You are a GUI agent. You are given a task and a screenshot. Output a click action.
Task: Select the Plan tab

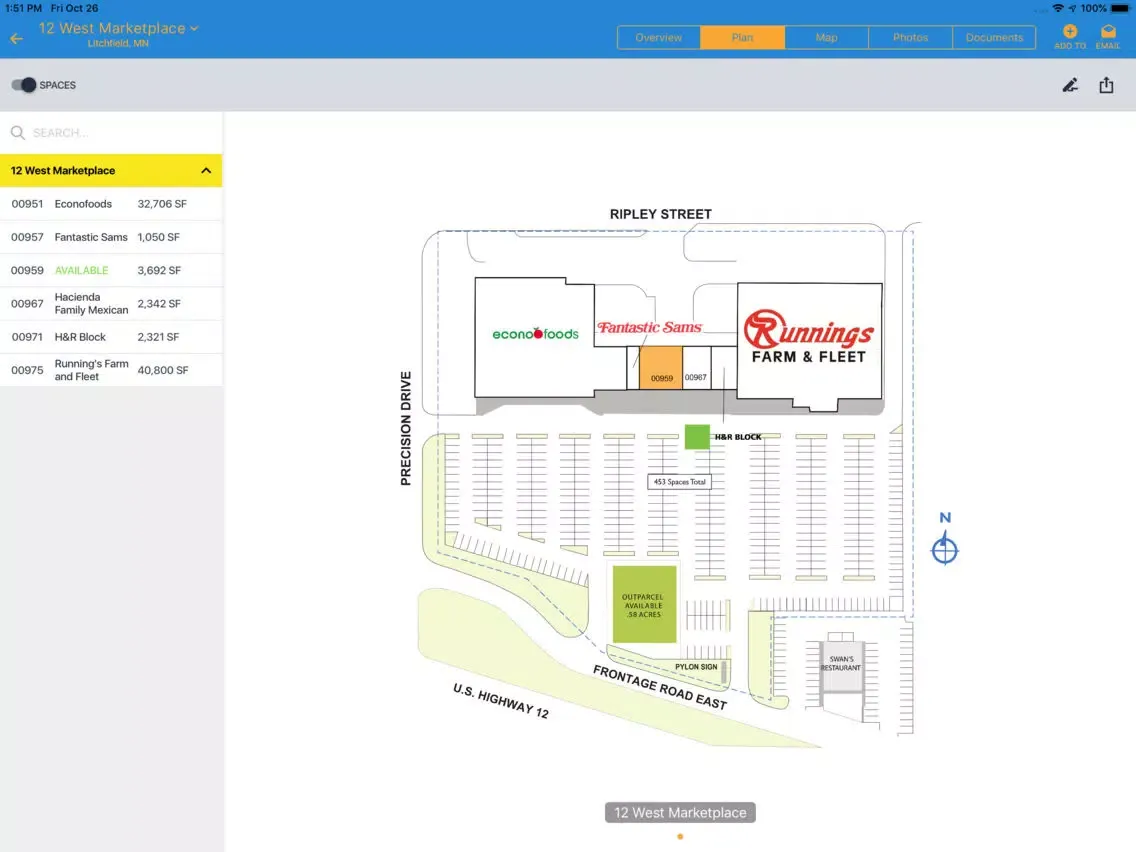tap(743, 38)
